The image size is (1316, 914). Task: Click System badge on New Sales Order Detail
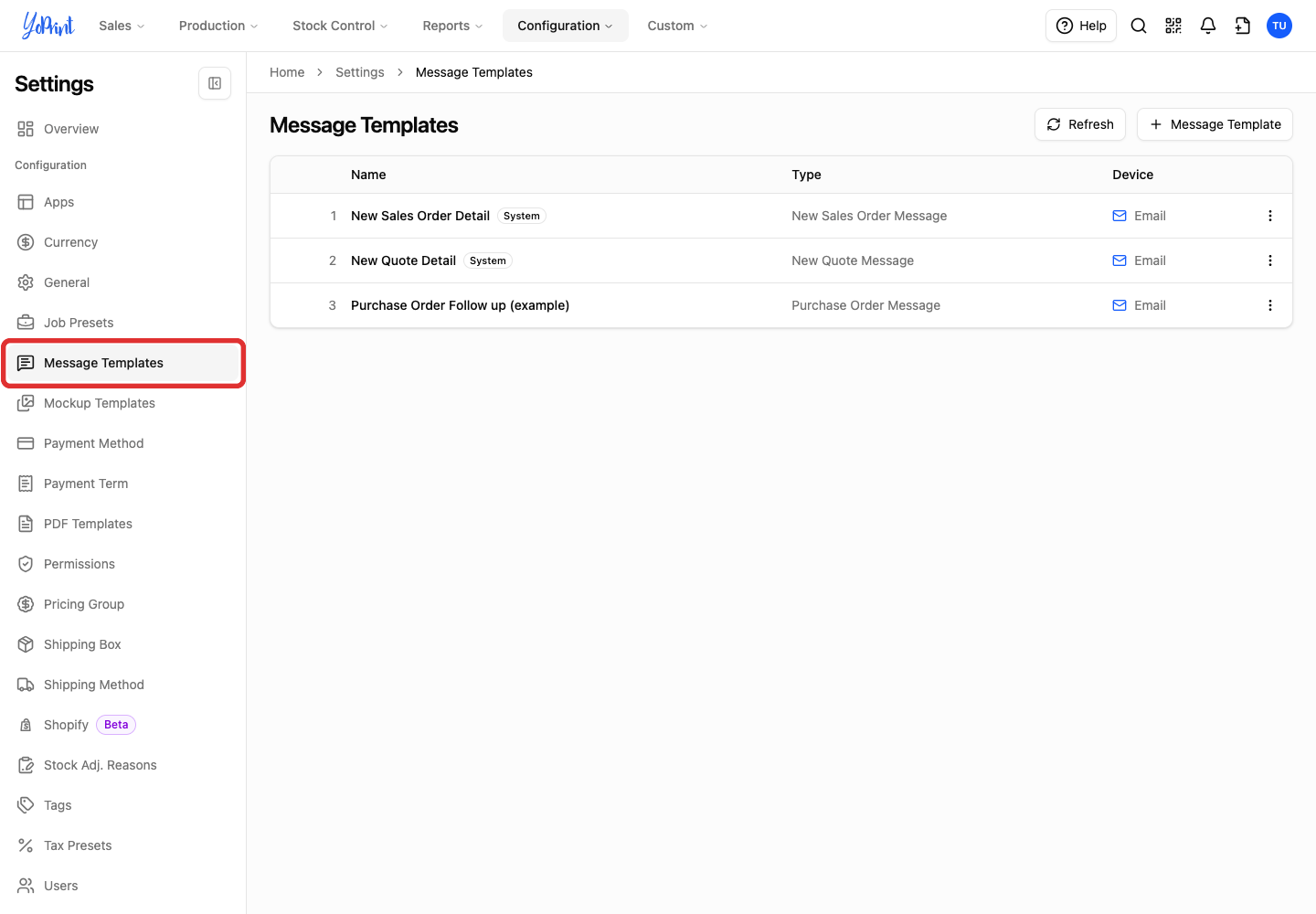point(522,216)
